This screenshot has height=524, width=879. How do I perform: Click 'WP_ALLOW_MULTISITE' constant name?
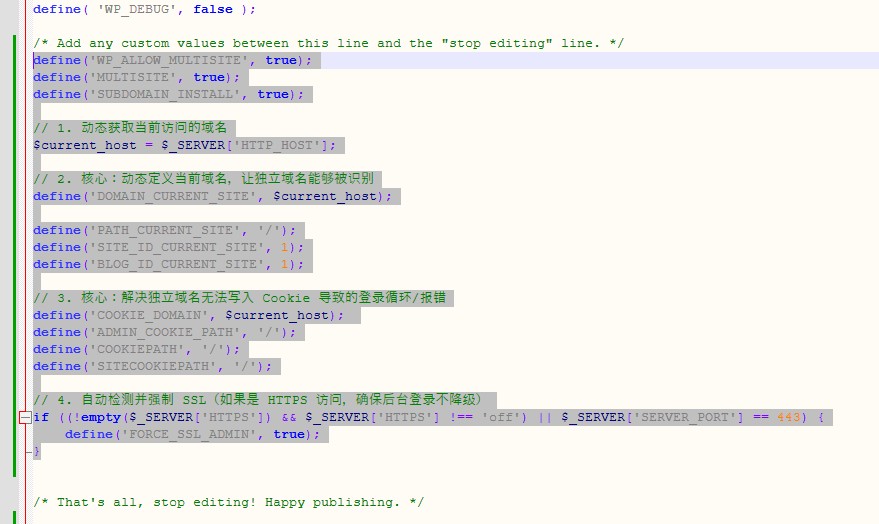tap(169, 61)
